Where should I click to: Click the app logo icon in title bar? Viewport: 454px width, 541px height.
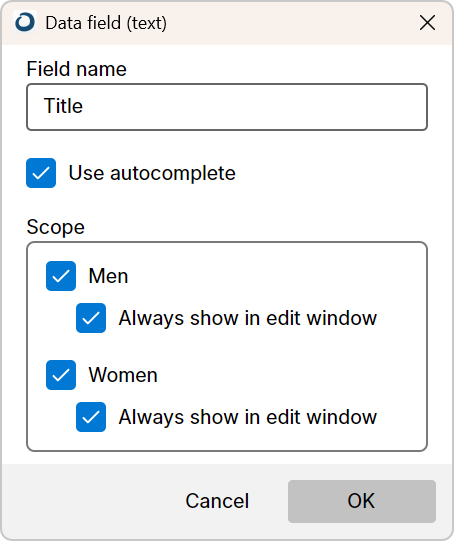25,22
